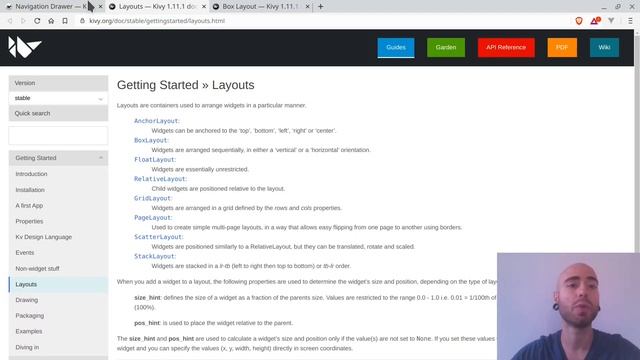The image size is (640, 360).
Task: Click the quick search input field
Action: point(58,136)
